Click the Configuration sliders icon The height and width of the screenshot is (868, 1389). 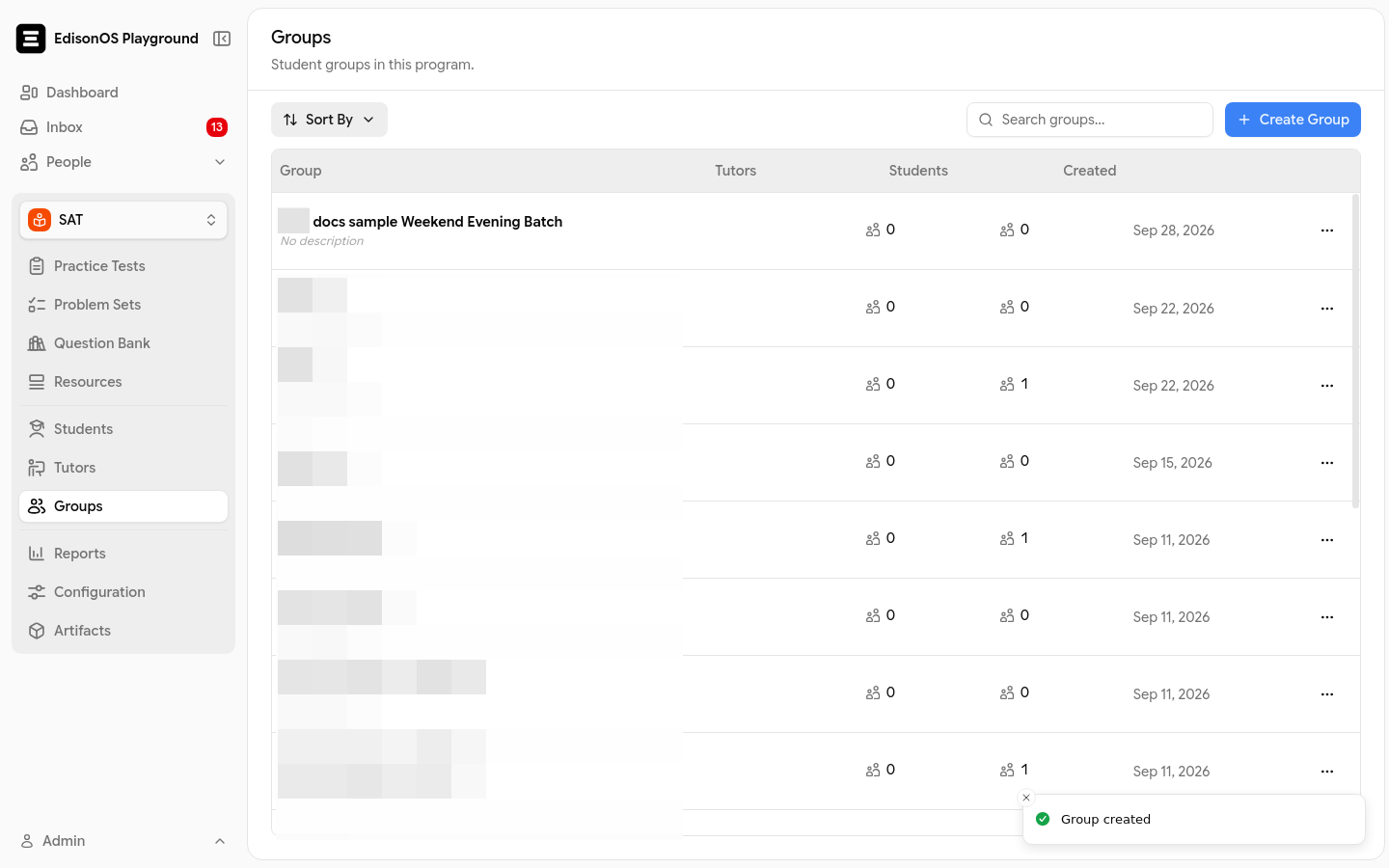click(37, 592)
